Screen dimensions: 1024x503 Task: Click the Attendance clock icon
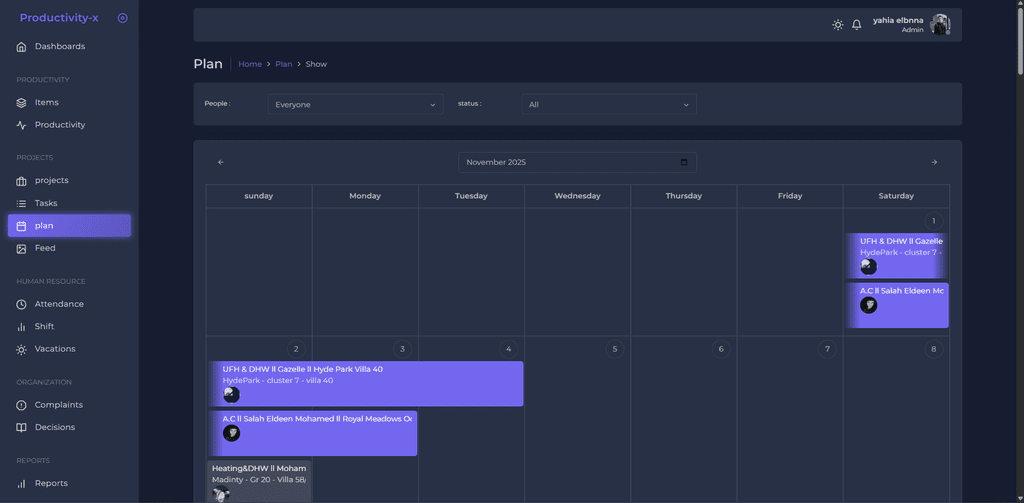pos(22,304)
